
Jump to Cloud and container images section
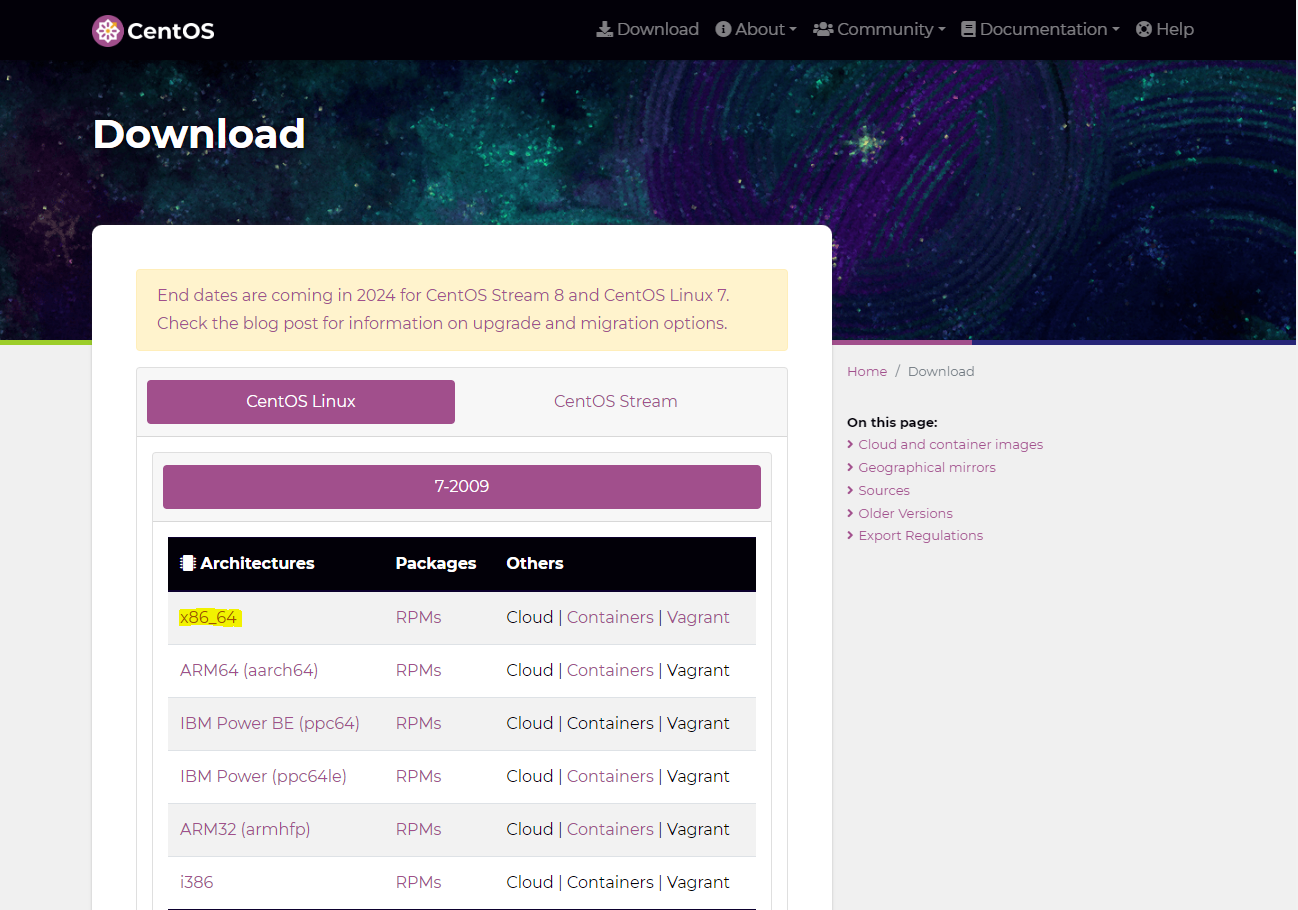[x=950, y=444]
